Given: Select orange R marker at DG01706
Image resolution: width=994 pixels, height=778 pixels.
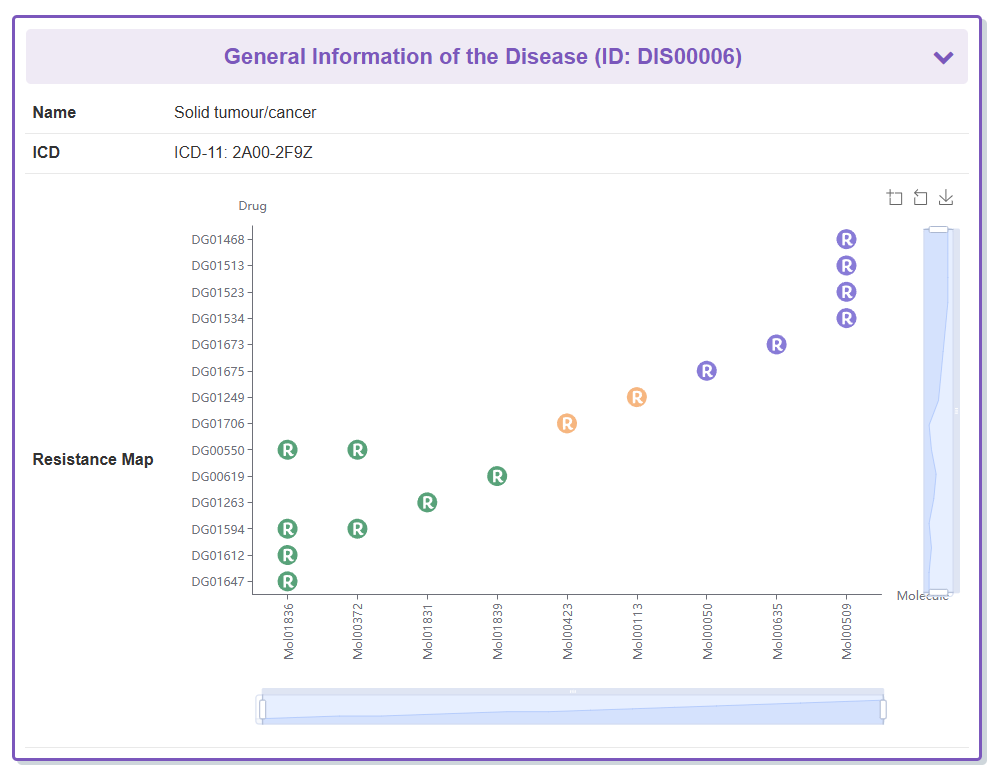Looking at the screenshot, I should point(567,424).
